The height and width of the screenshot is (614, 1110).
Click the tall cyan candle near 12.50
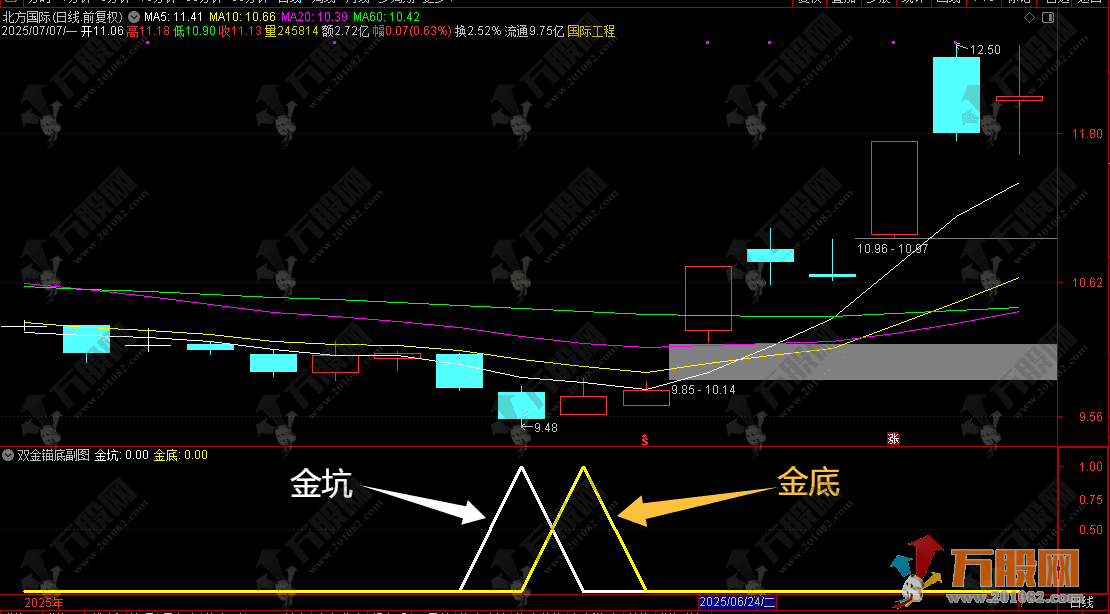pos(956,95)
